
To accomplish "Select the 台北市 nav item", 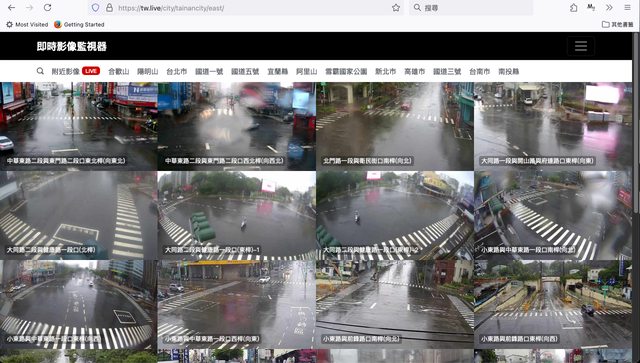I will pyautogui.click(x=176, y=71).
